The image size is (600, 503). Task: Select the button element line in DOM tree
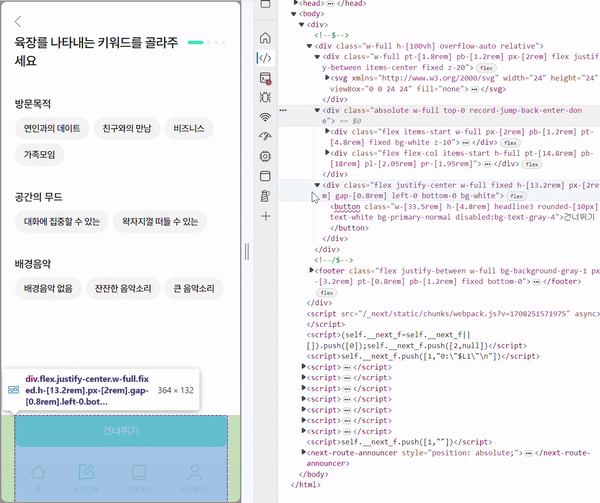click(464, 217)
